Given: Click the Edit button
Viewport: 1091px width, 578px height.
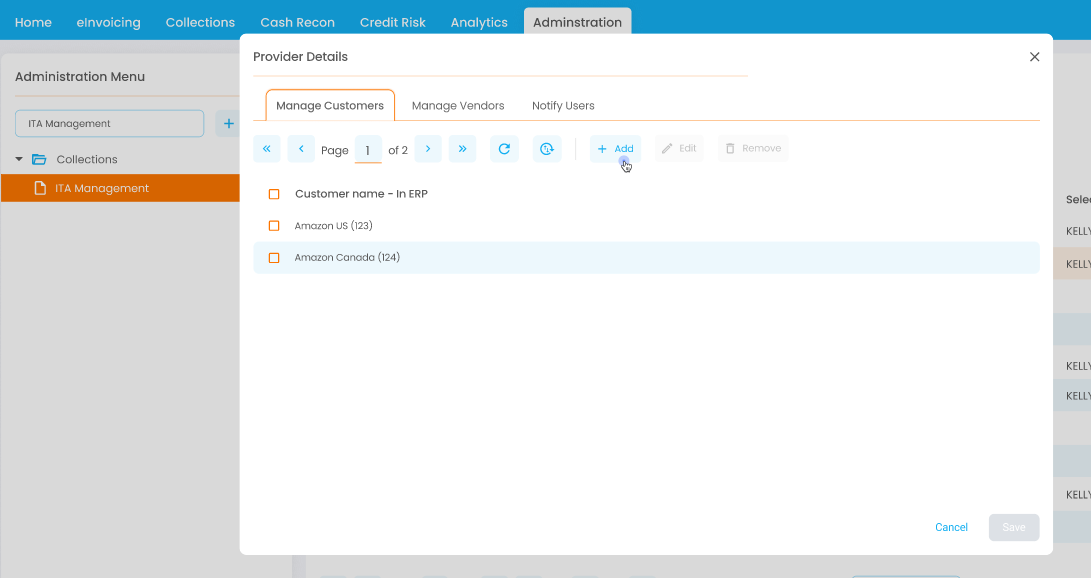Looking at the screenshot, I should pyautogui.click(x=679, y=149).
